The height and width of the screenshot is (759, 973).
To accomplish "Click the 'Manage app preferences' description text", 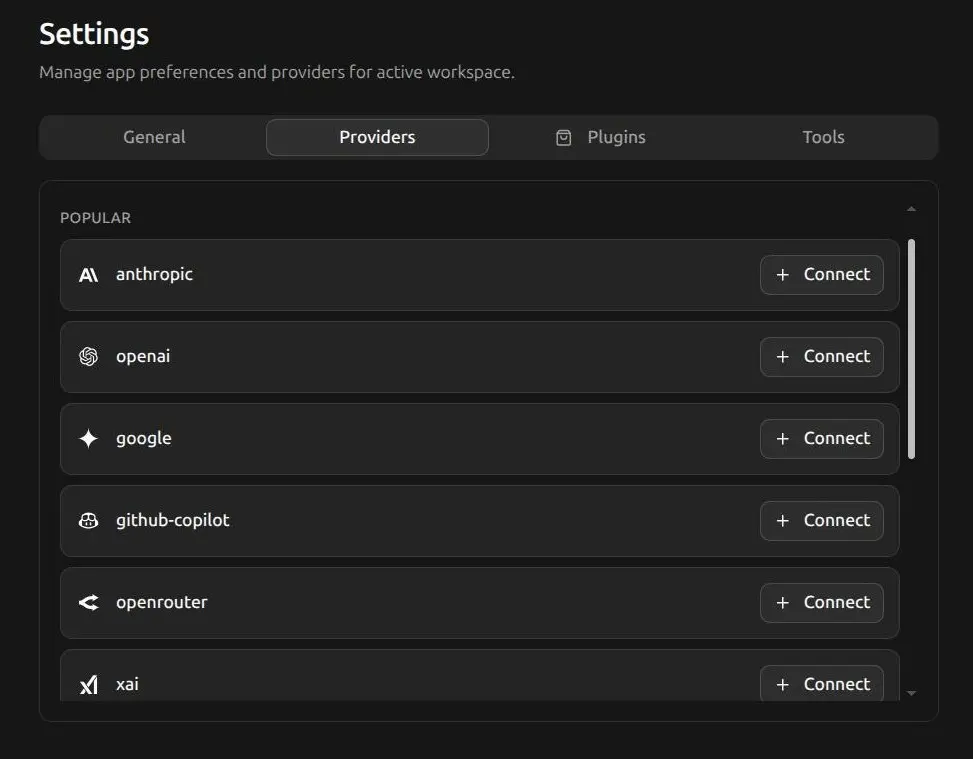I will [277, 73].
